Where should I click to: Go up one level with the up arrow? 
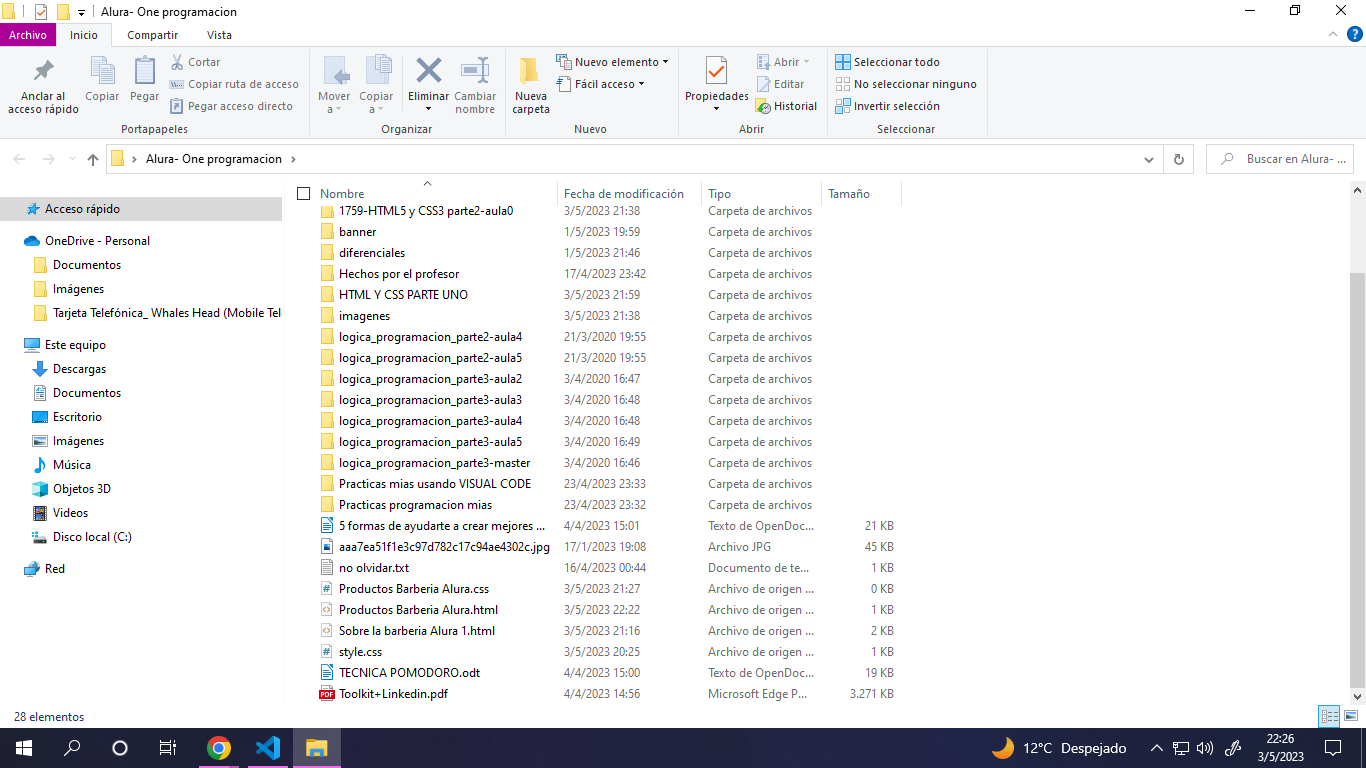(x=93, y=159)
